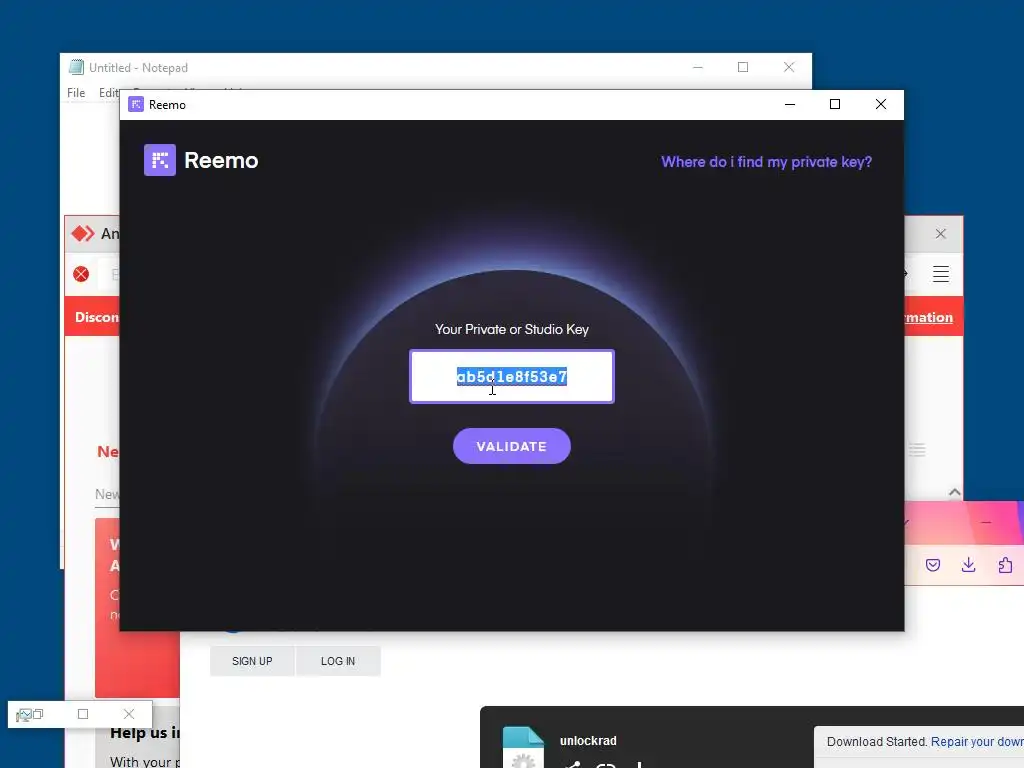Close the Untitled Notepad window

pos(789,67)
